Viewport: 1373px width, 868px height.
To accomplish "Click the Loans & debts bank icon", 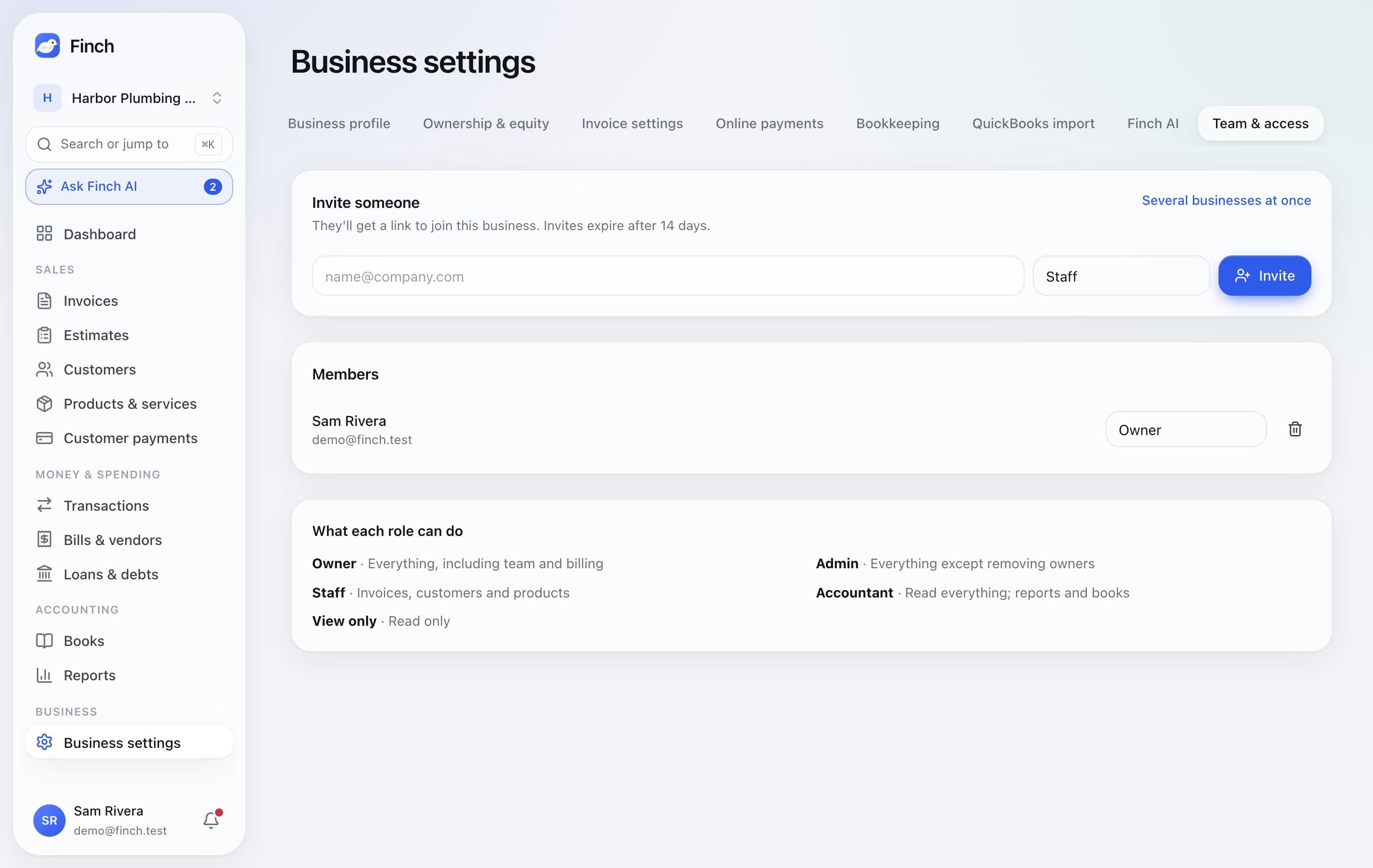I will [44, 573].
